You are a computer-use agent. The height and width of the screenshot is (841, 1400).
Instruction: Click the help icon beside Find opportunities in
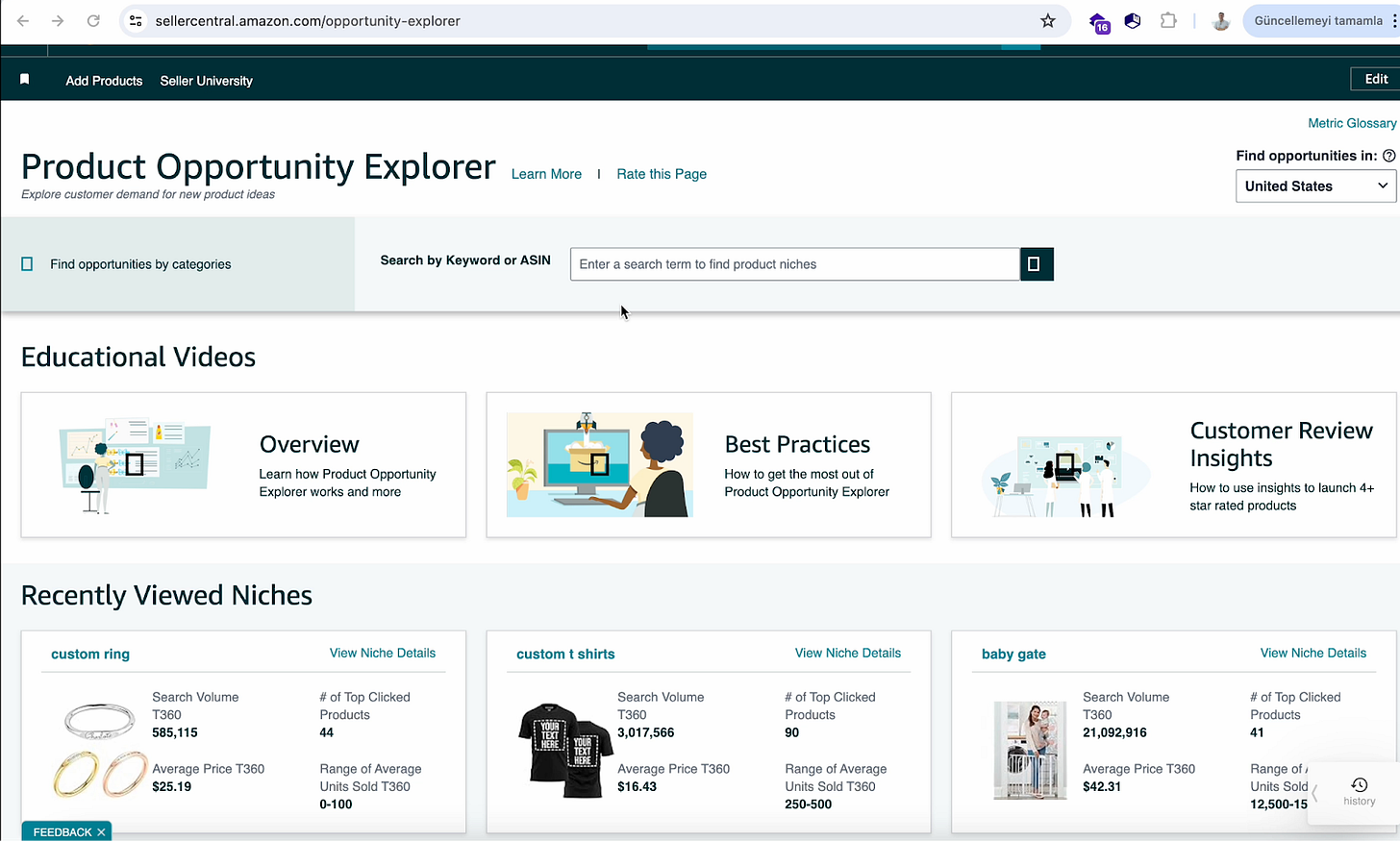tap(1388, 156)
